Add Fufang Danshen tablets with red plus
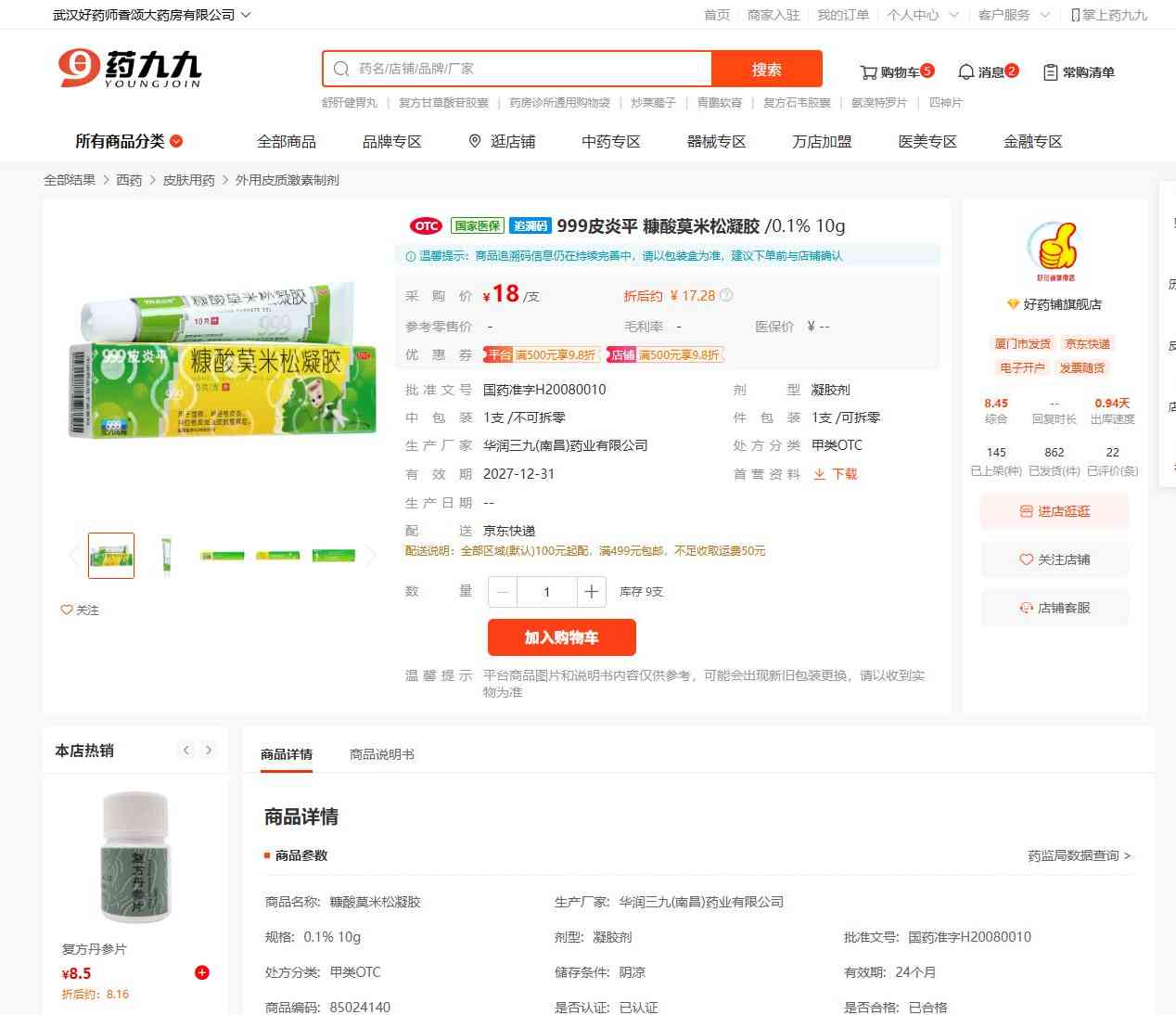Image resolution: width=1176 pixels, height=1015 pixels. point(201,972)
